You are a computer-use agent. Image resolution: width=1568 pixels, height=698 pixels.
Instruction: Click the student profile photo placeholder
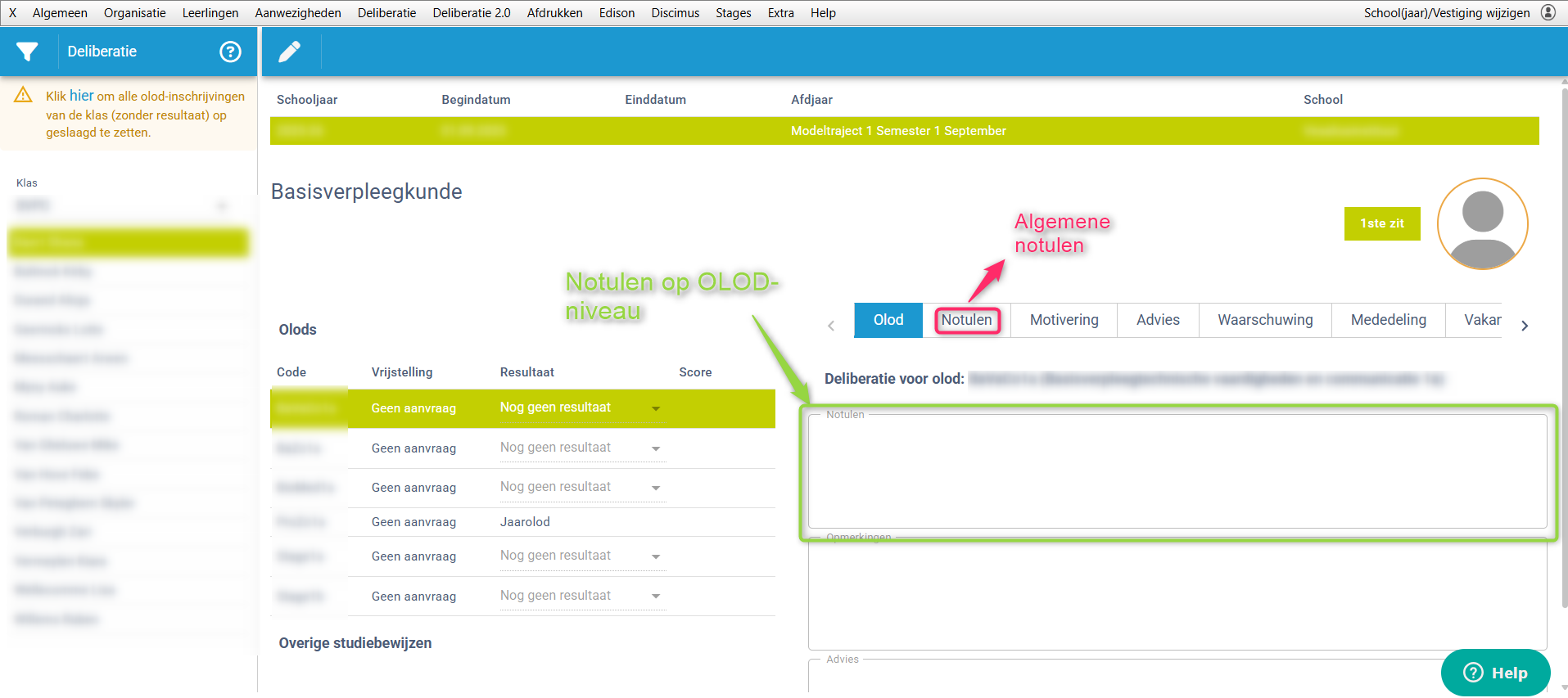tap(1482, 223)
